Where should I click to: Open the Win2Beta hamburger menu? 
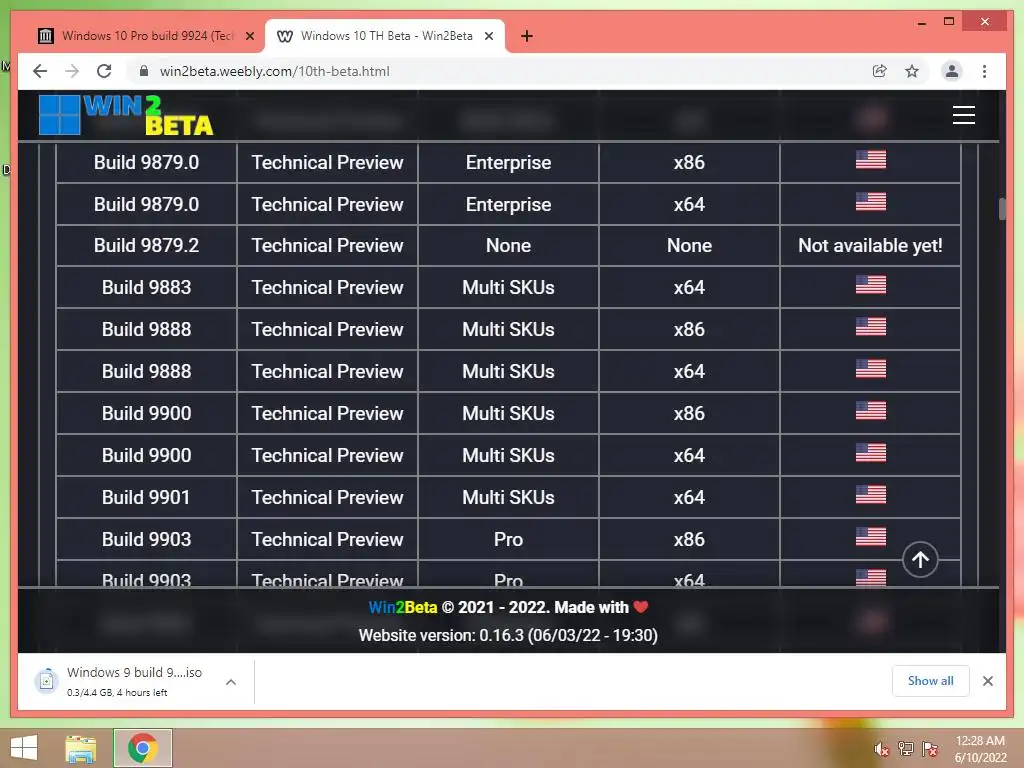pyautogui.click(x=963, y=115)
